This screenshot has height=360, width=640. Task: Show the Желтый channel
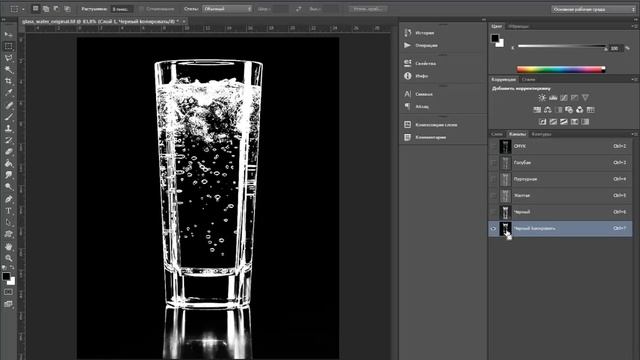coord(493,196)
